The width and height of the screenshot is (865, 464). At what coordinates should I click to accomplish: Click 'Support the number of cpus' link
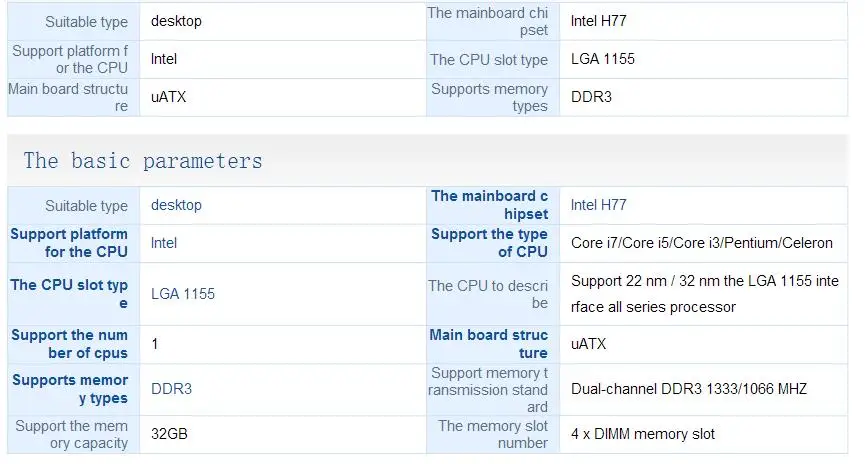70,344
